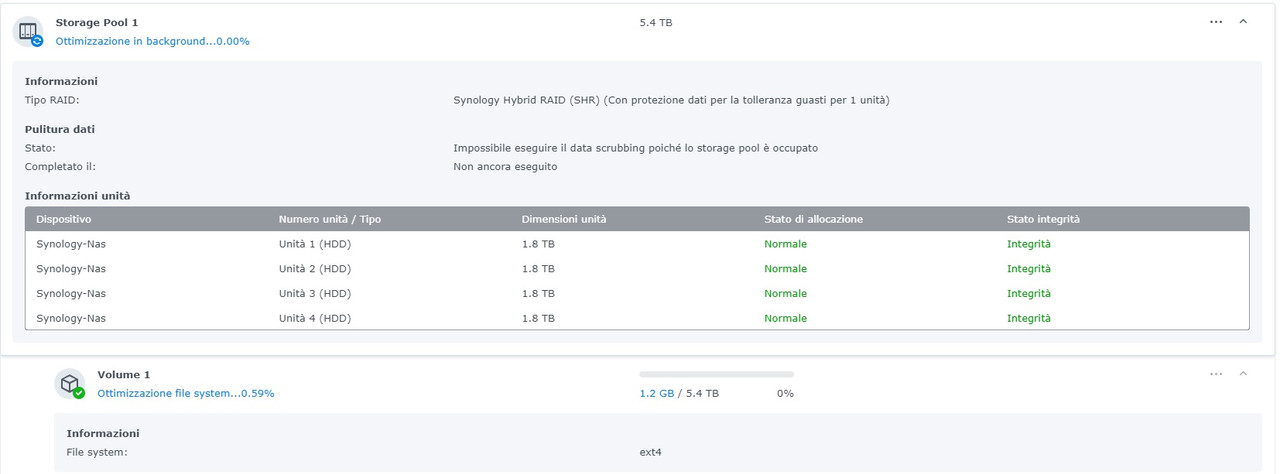The height and width of the screenshot is (474, 1280).
Task: Click the 1.2 GB used space link
Action: click(656, 393)
